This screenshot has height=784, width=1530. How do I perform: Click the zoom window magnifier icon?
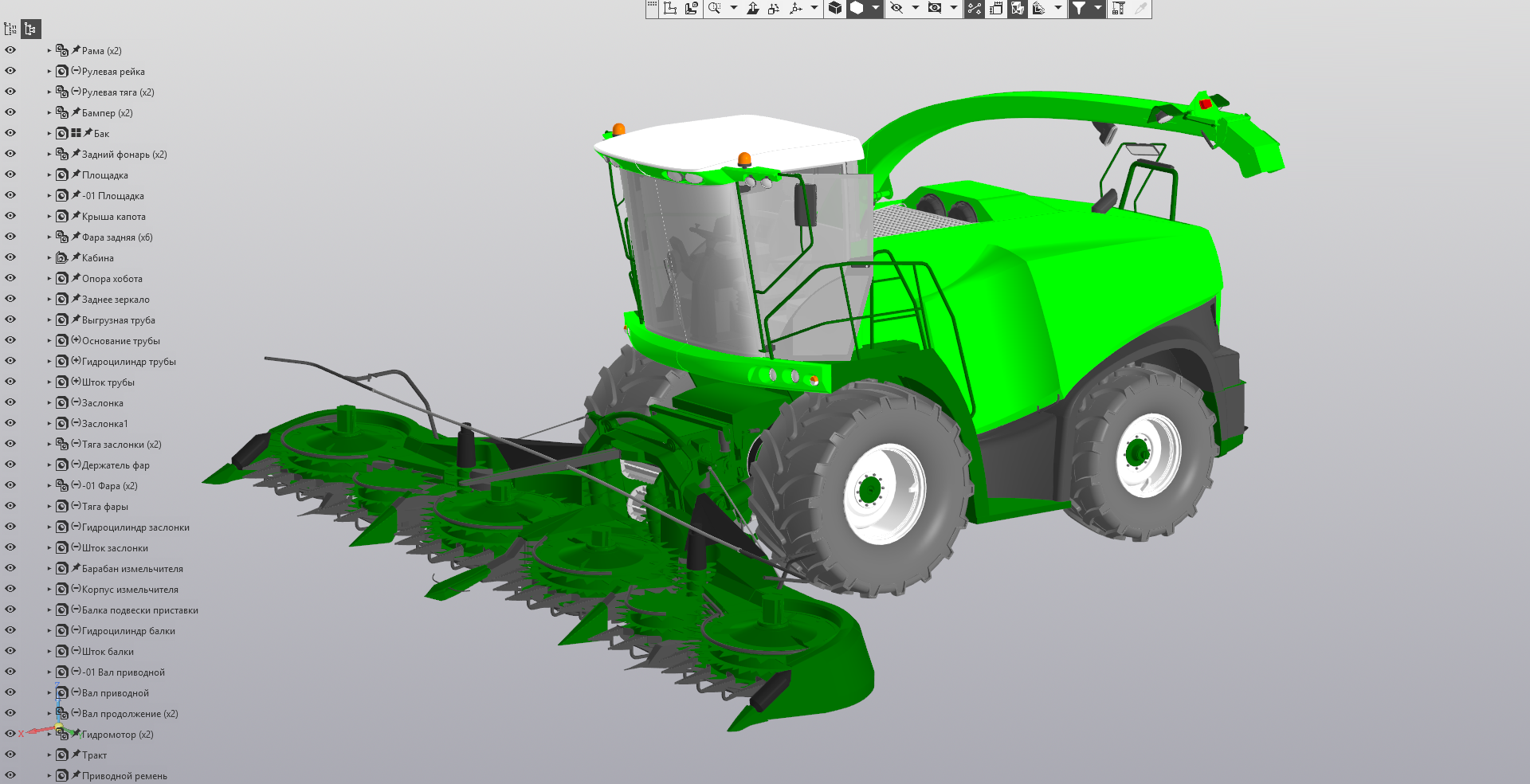[714, 8]
